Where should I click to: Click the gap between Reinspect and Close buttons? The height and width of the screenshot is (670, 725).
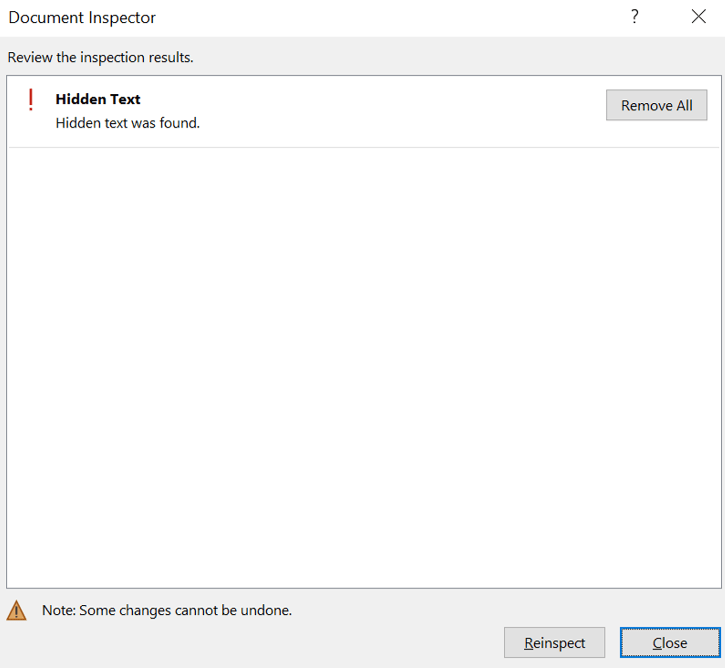tap(612, 643)
